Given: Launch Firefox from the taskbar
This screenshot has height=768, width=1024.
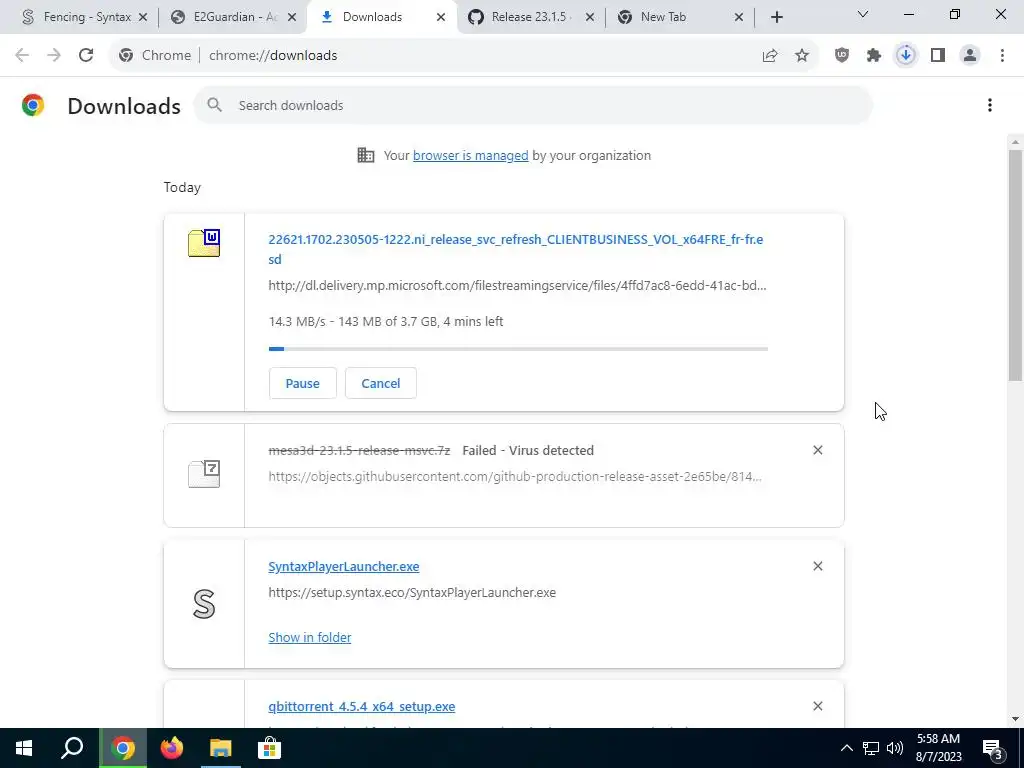Looking at the screenshot, I should pos(172,748).
